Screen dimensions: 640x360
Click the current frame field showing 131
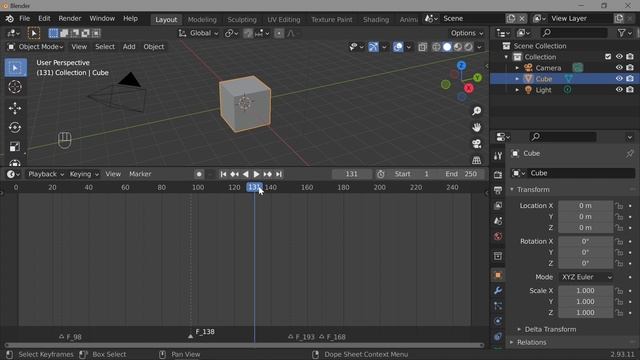(x=351, y=174)
